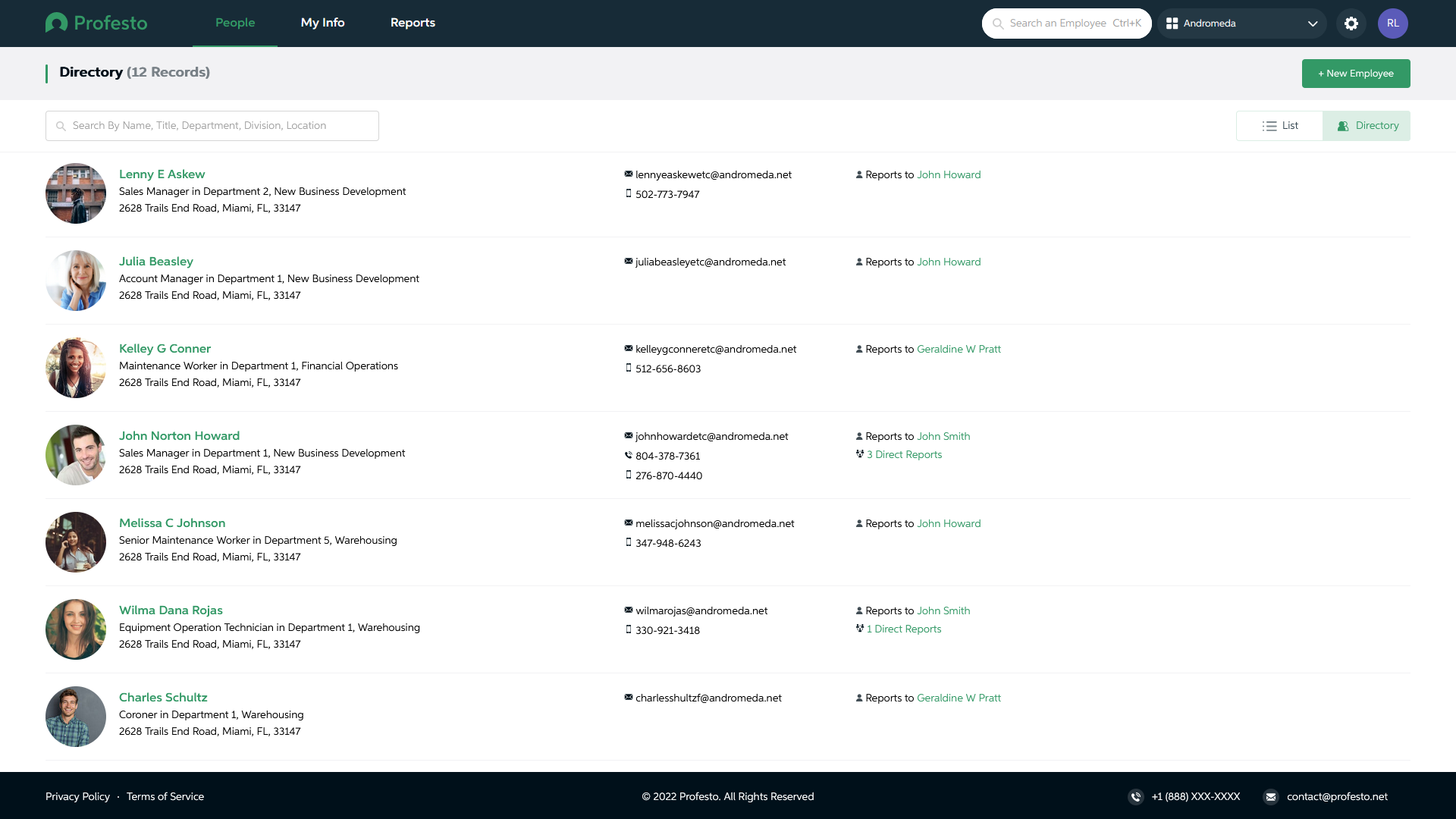The height and width of the screenshot is (819, 1456).
Task: Open Kelley G Conner's profile link
Action: [165, 349]
